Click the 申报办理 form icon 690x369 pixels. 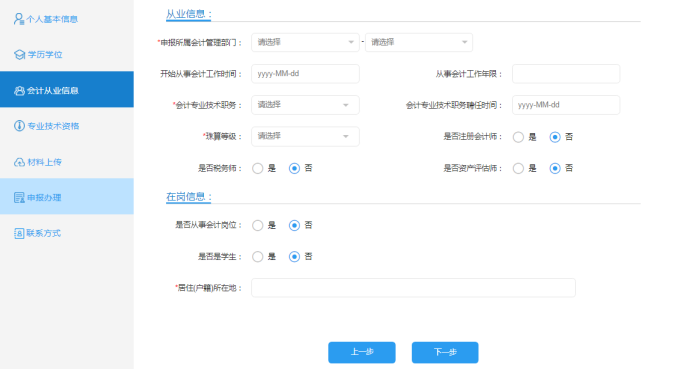(19, 197)
